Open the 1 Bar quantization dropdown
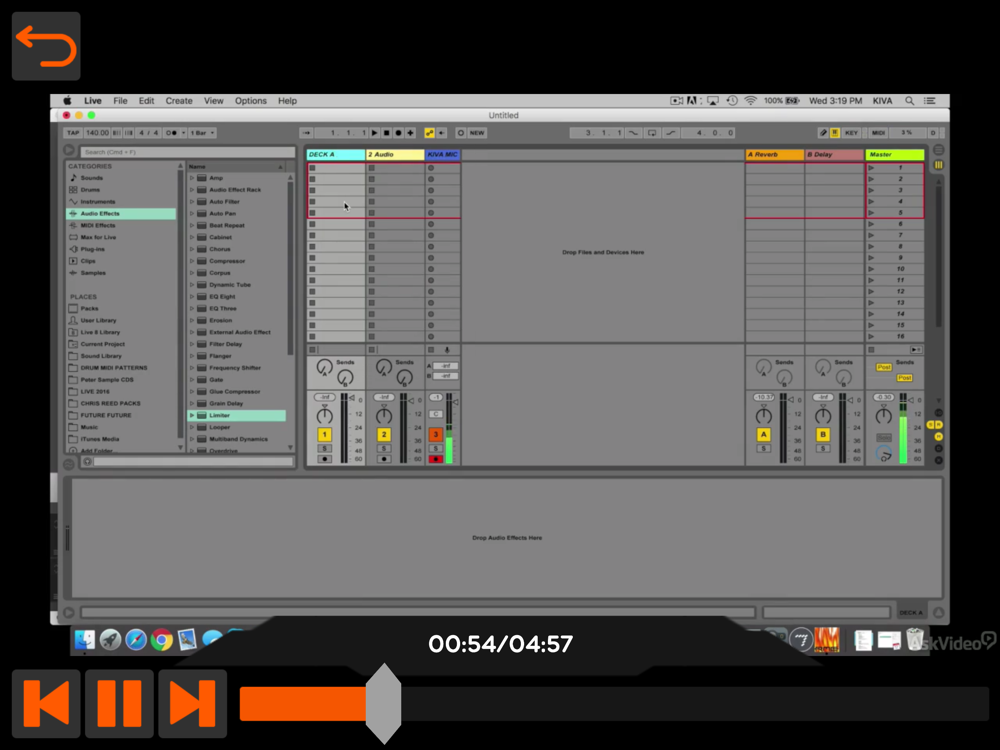 [202, 133]
